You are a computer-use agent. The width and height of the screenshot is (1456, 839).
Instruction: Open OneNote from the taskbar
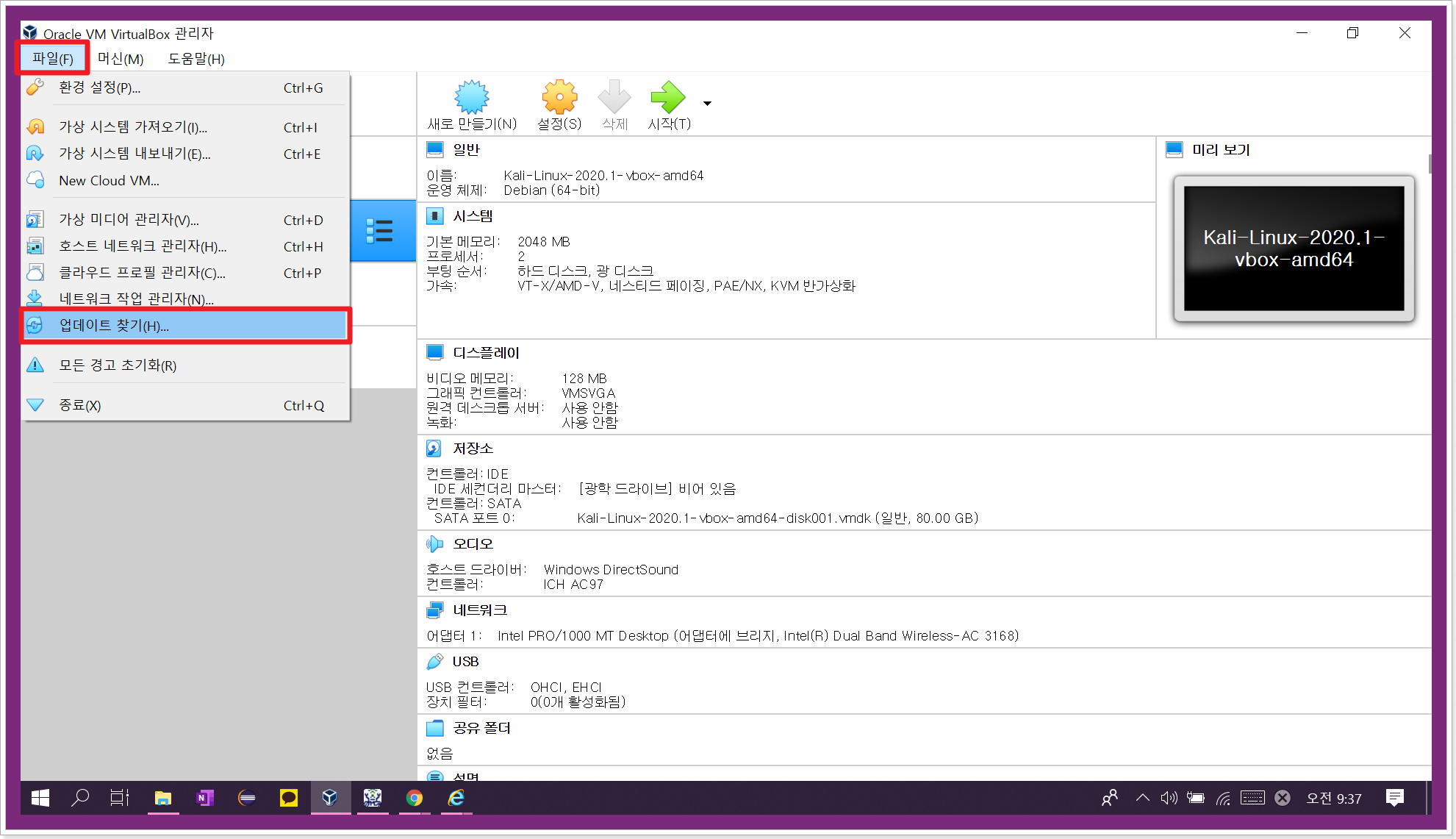(205, 798)
